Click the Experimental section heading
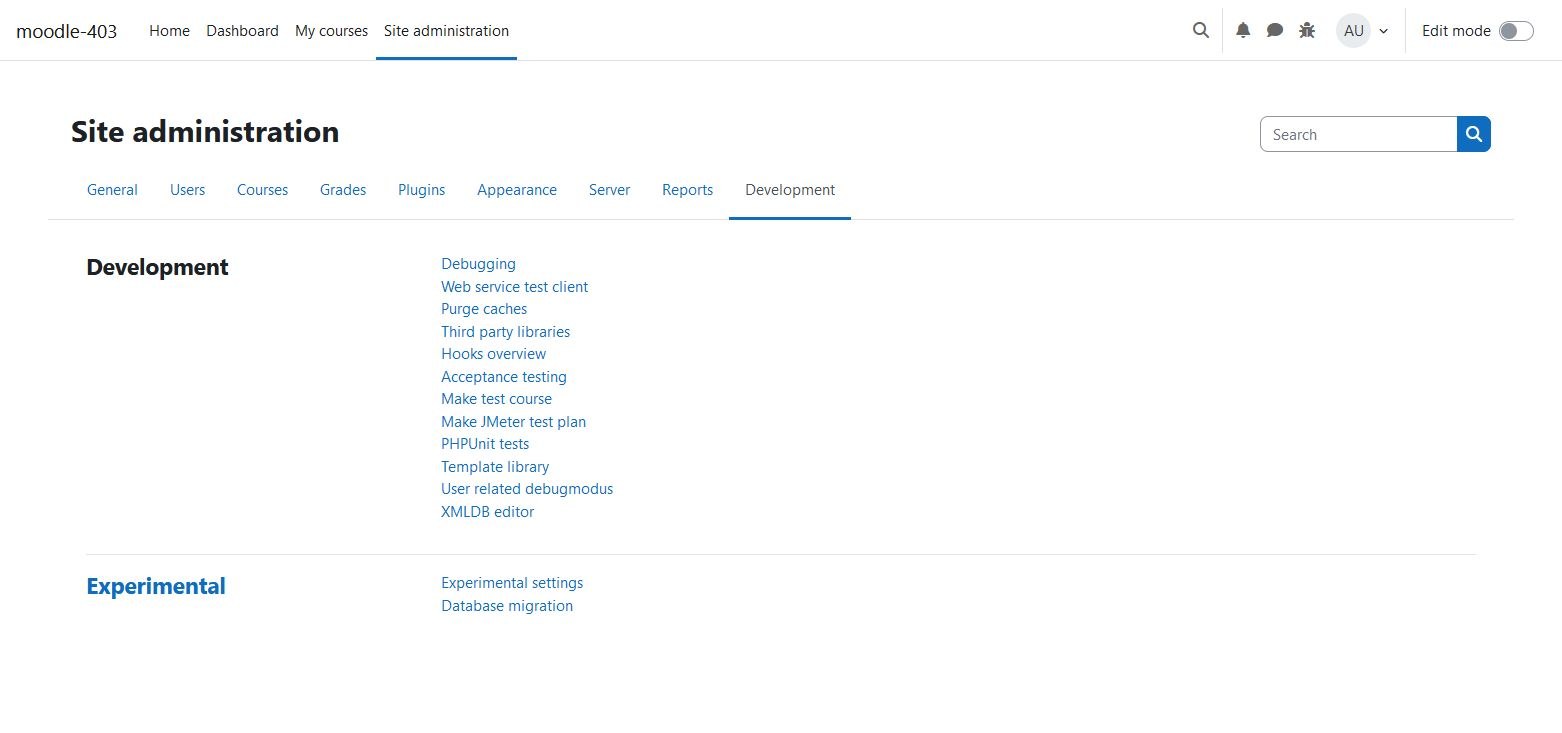 [156, 586]
